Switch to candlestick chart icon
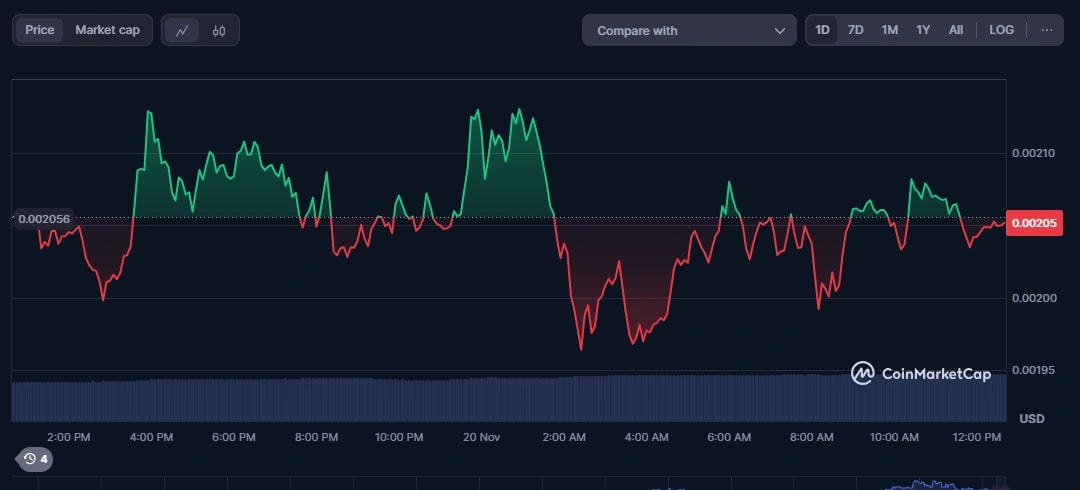Screen dimensions: 1080x490 tap(219, 30)
